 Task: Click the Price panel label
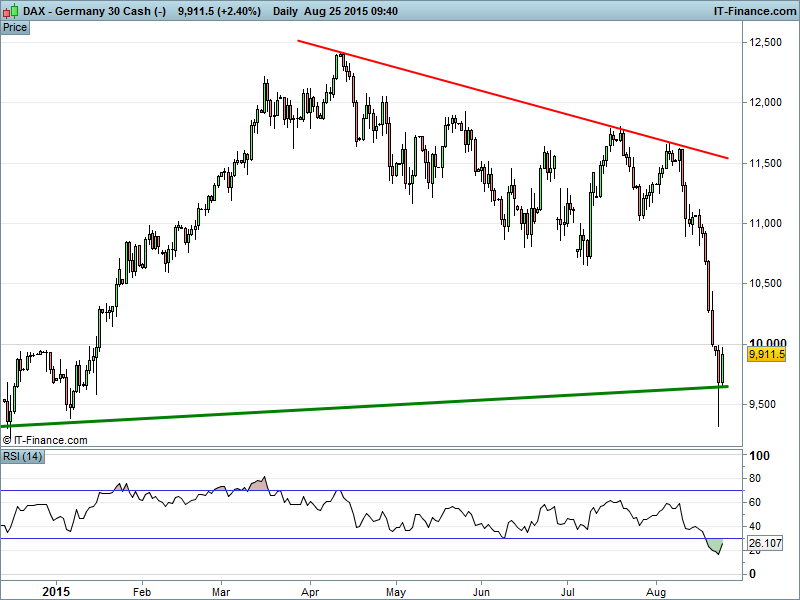[15, 27]
